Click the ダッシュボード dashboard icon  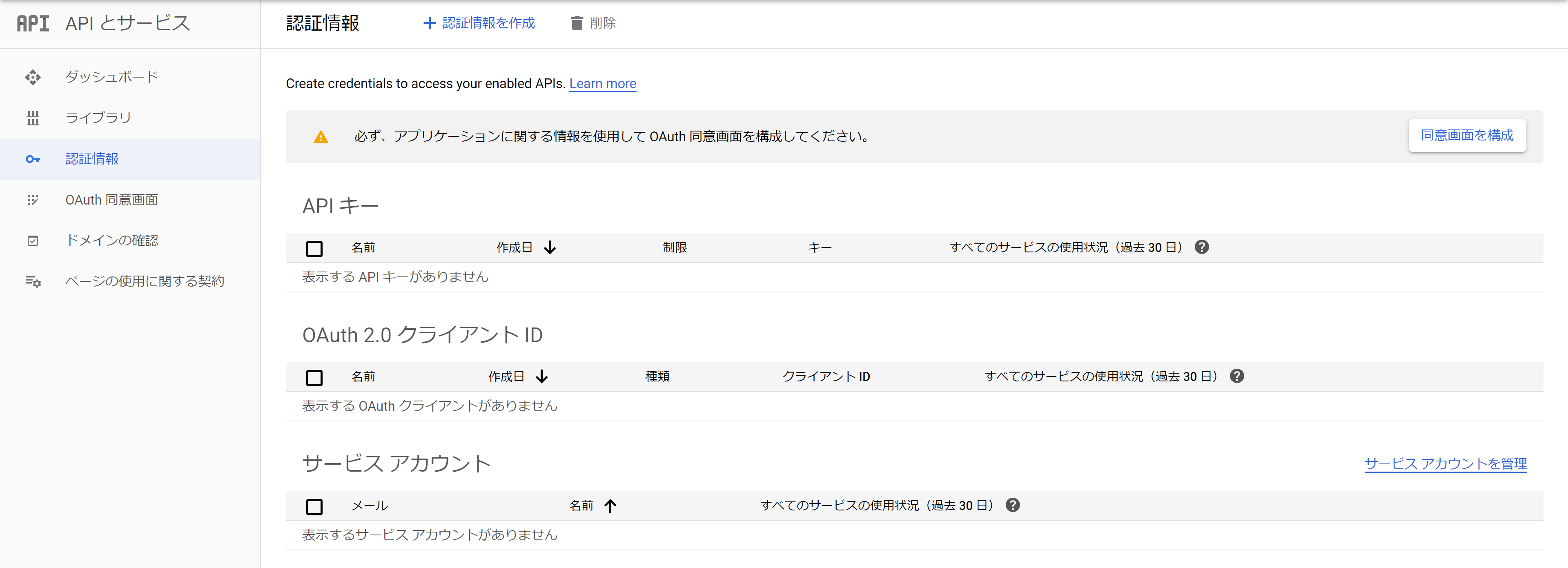33,77
